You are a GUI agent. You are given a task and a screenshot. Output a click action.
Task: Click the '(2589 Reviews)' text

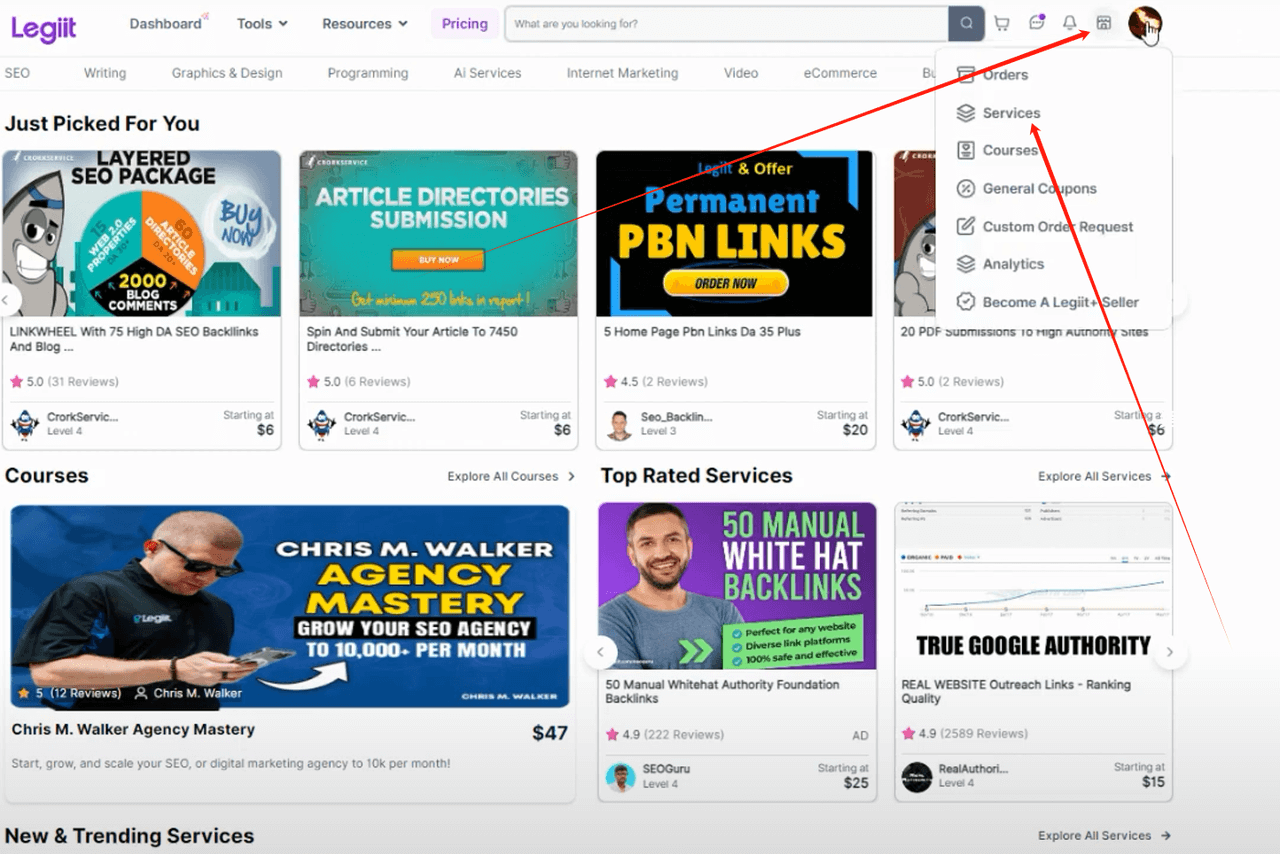coord(984,734)
